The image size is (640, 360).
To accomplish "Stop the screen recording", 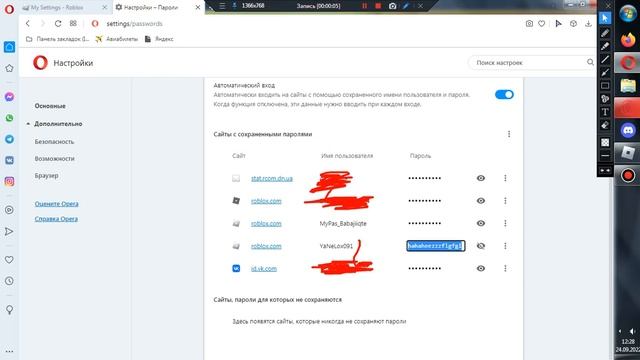I will click(378, 6).
